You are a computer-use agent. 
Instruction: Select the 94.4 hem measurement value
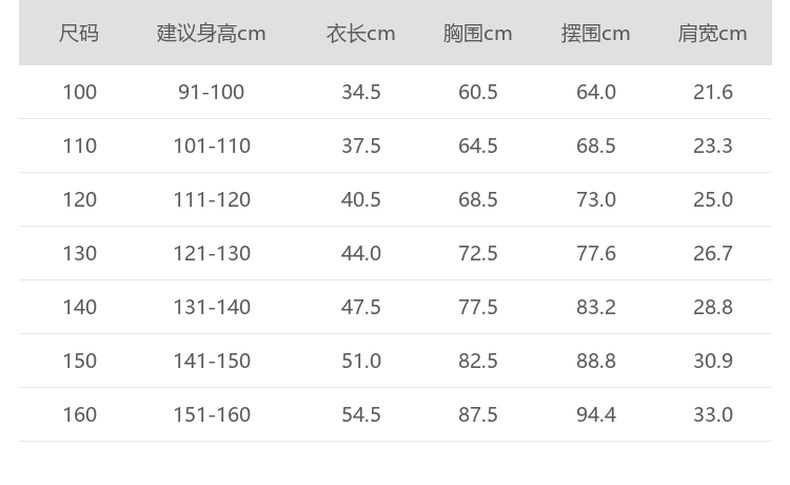tap(596, 414)
